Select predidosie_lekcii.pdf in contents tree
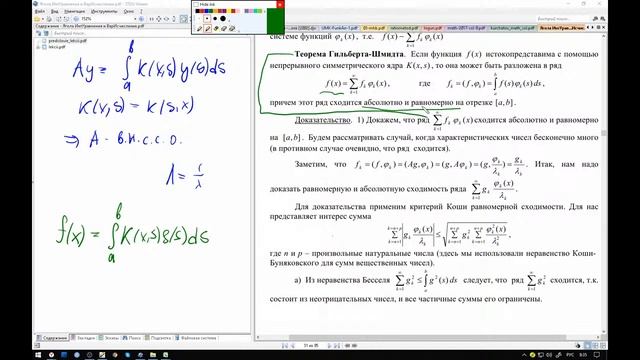 point(67,41)
